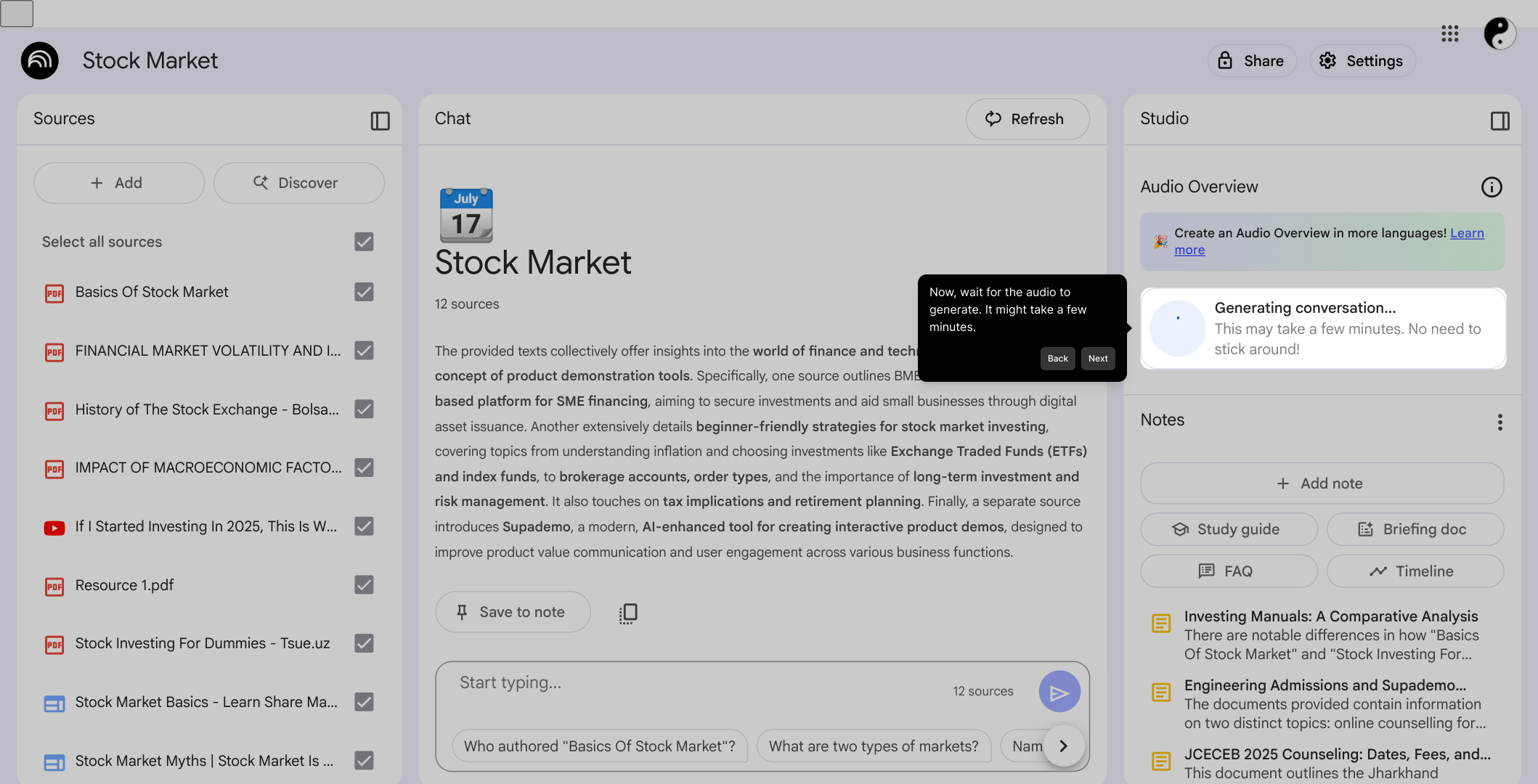The height and width of the screenshot is (784, 1538).
Task: Ask who authored Basics Of Stock Market
Action: (x=599, y=746)
